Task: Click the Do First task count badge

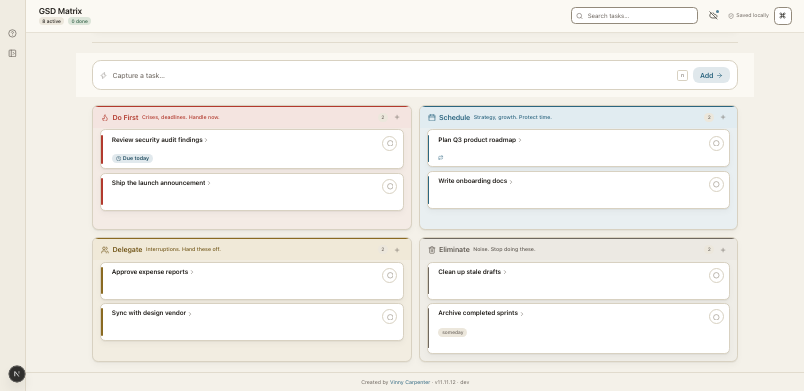Action: 383,117
